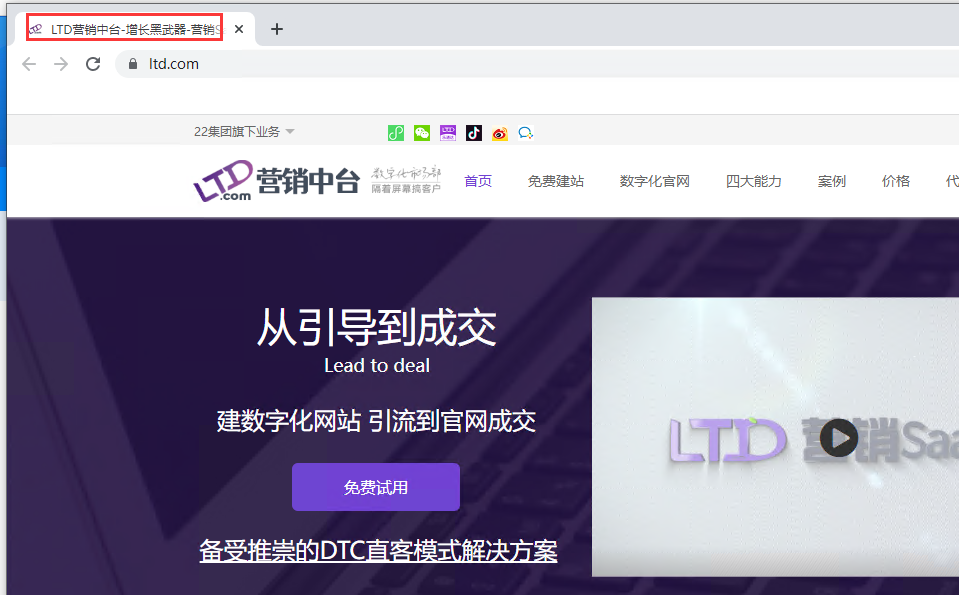Click the browser back arrow
This screenshot has height=595, width=959.
tap(29, 64)
